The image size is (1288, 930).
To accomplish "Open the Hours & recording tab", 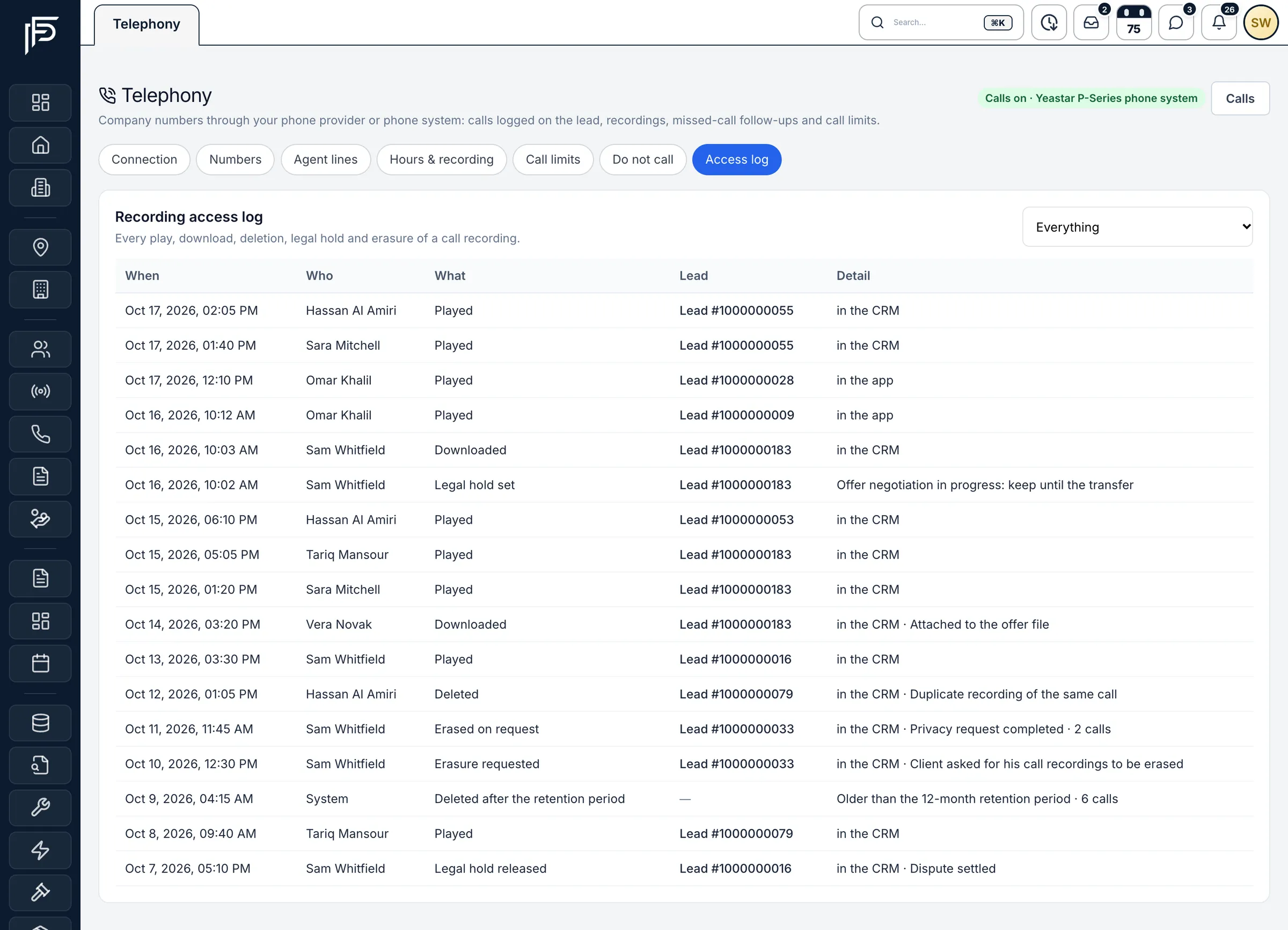I will pyautogui.click(x=441, y=159).
